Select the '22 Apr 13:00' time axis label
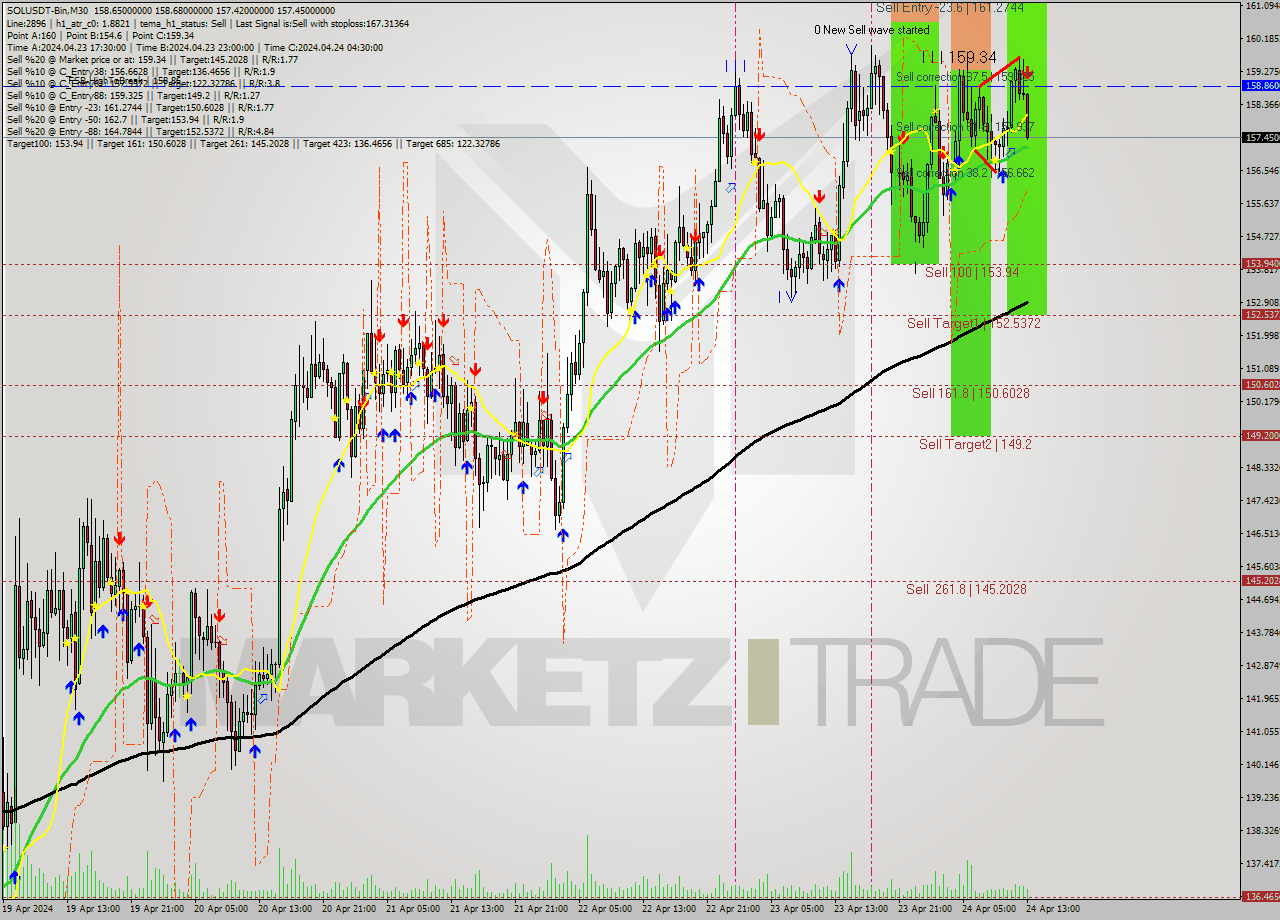The height and width of the screenshot is (920, 1280). coord(670,910)
